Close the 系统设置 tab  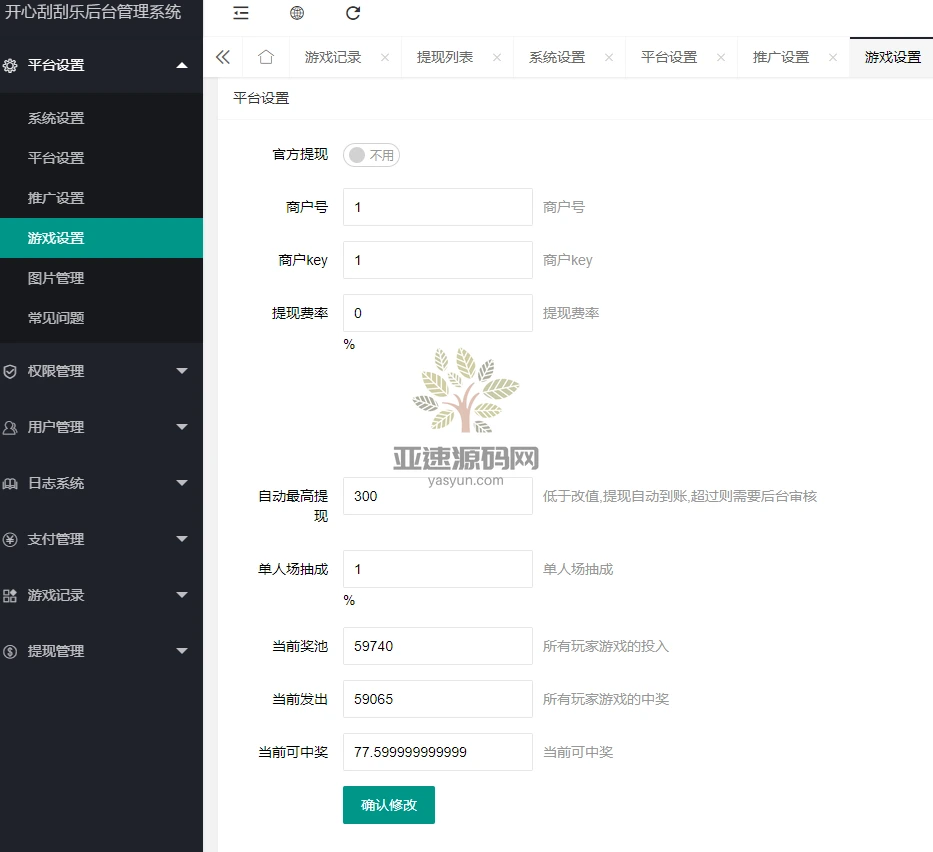pyautogui.click(x=609, y=58)
